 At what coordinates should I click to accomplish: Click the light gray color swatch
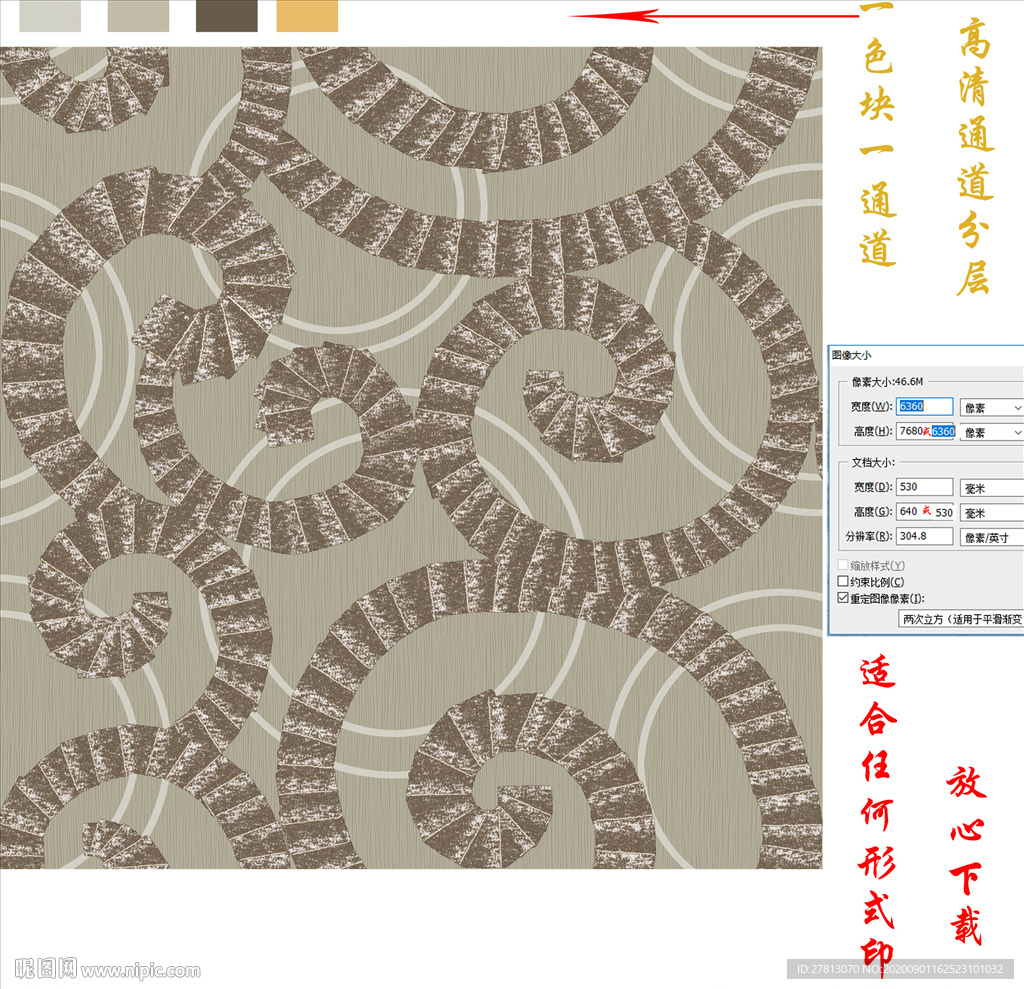[50, 16]
